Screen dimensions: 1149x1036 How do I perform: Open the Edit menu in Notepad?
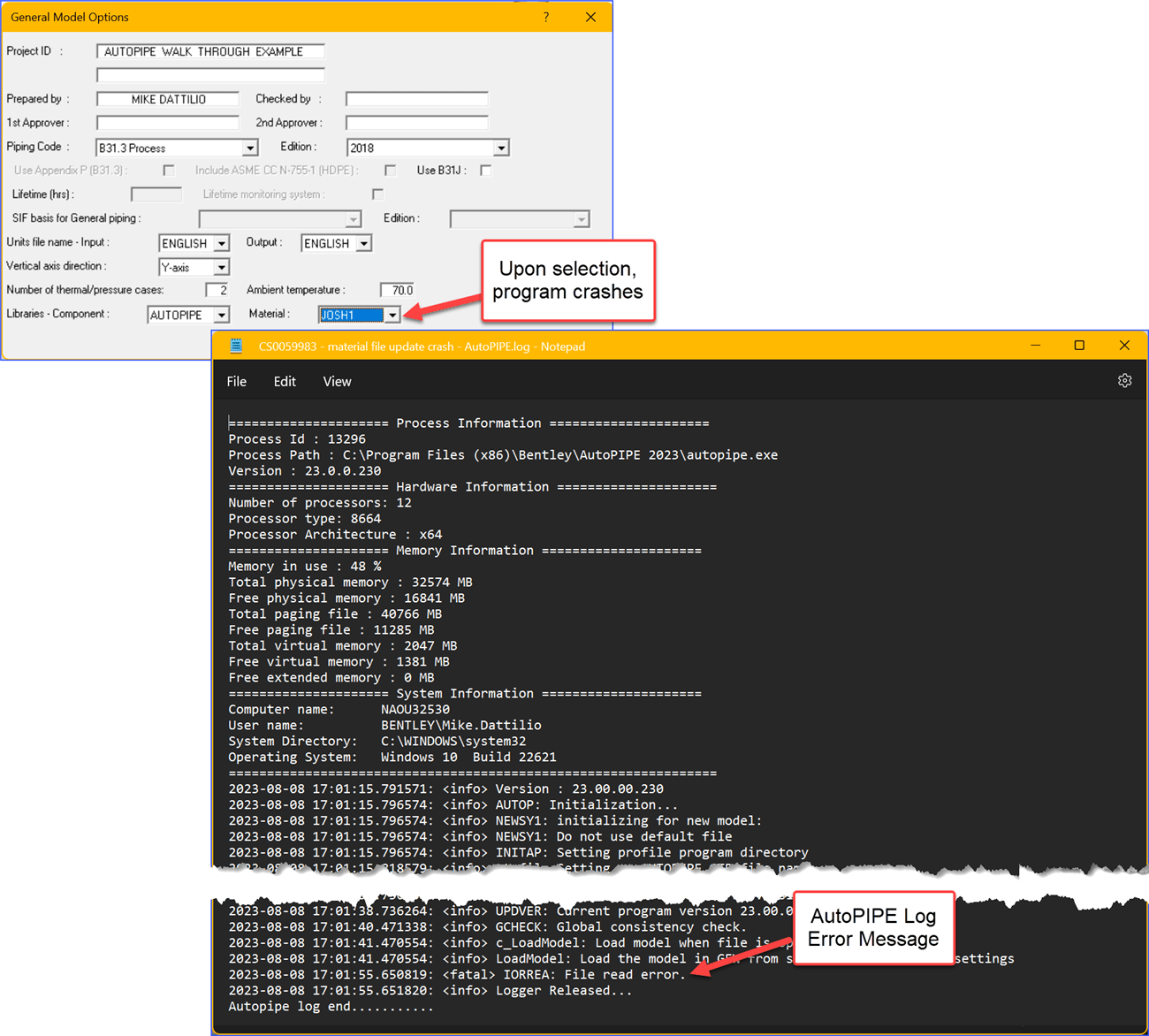point(285,381)
